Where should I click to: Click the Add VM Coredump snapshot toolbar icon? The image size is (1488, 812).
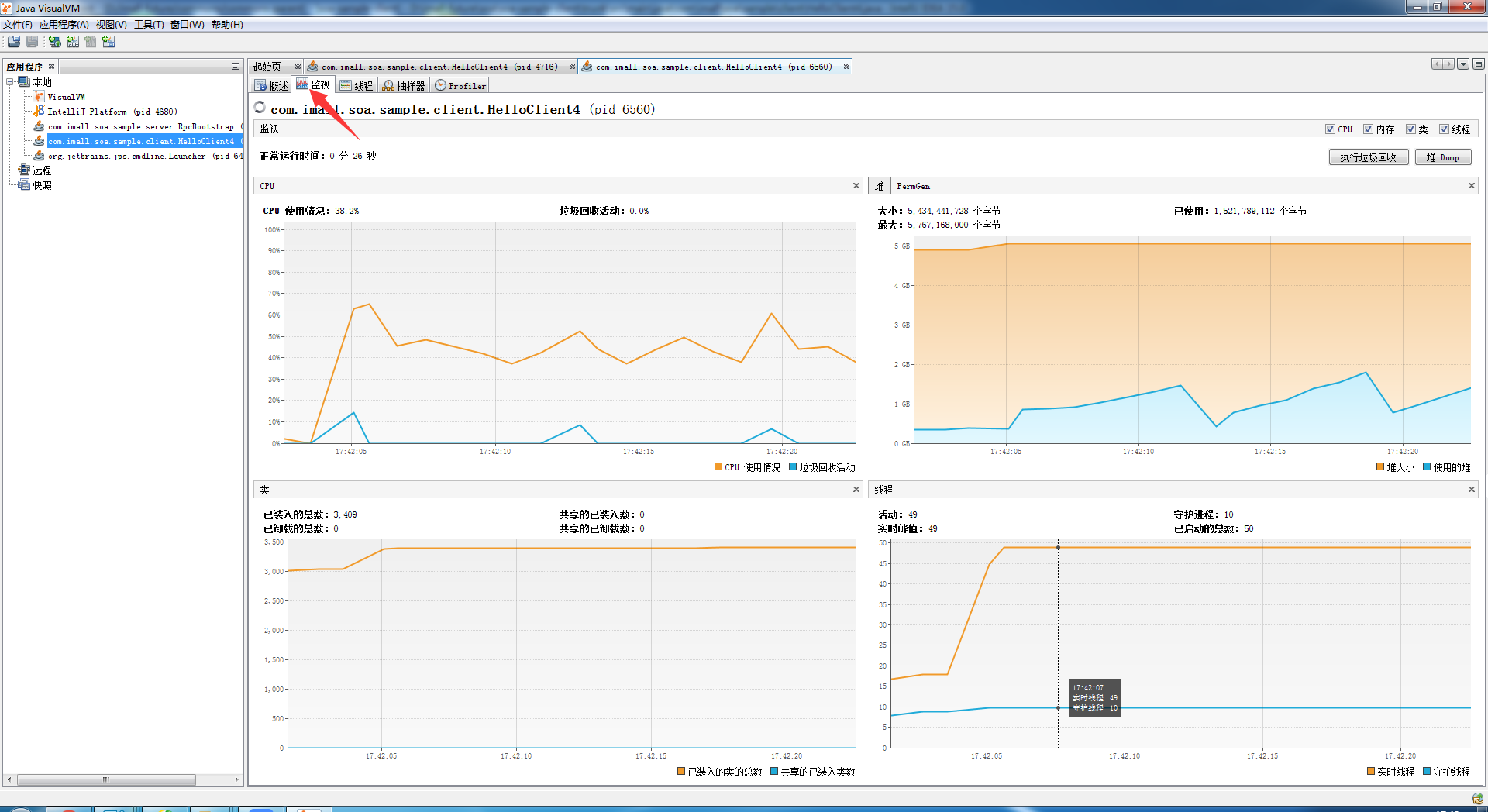pos(108,41)
